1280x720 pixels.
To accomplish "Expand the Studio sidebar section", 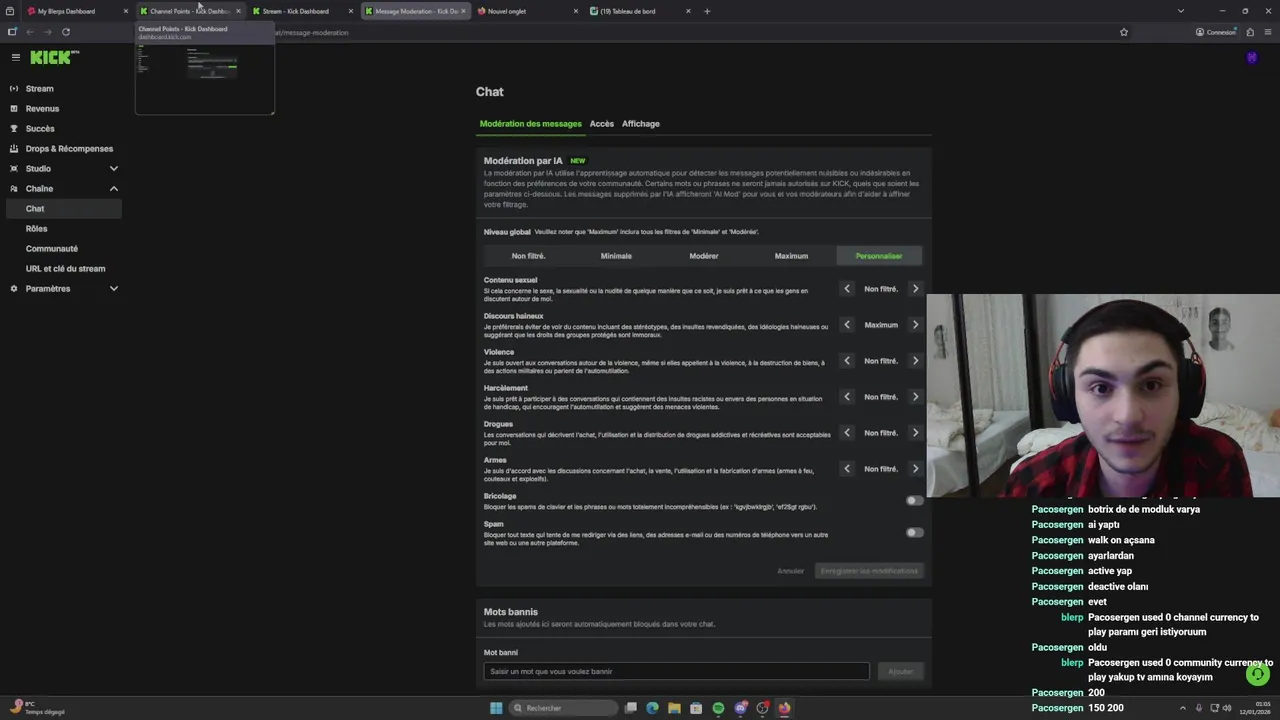I will click(113, 168).
